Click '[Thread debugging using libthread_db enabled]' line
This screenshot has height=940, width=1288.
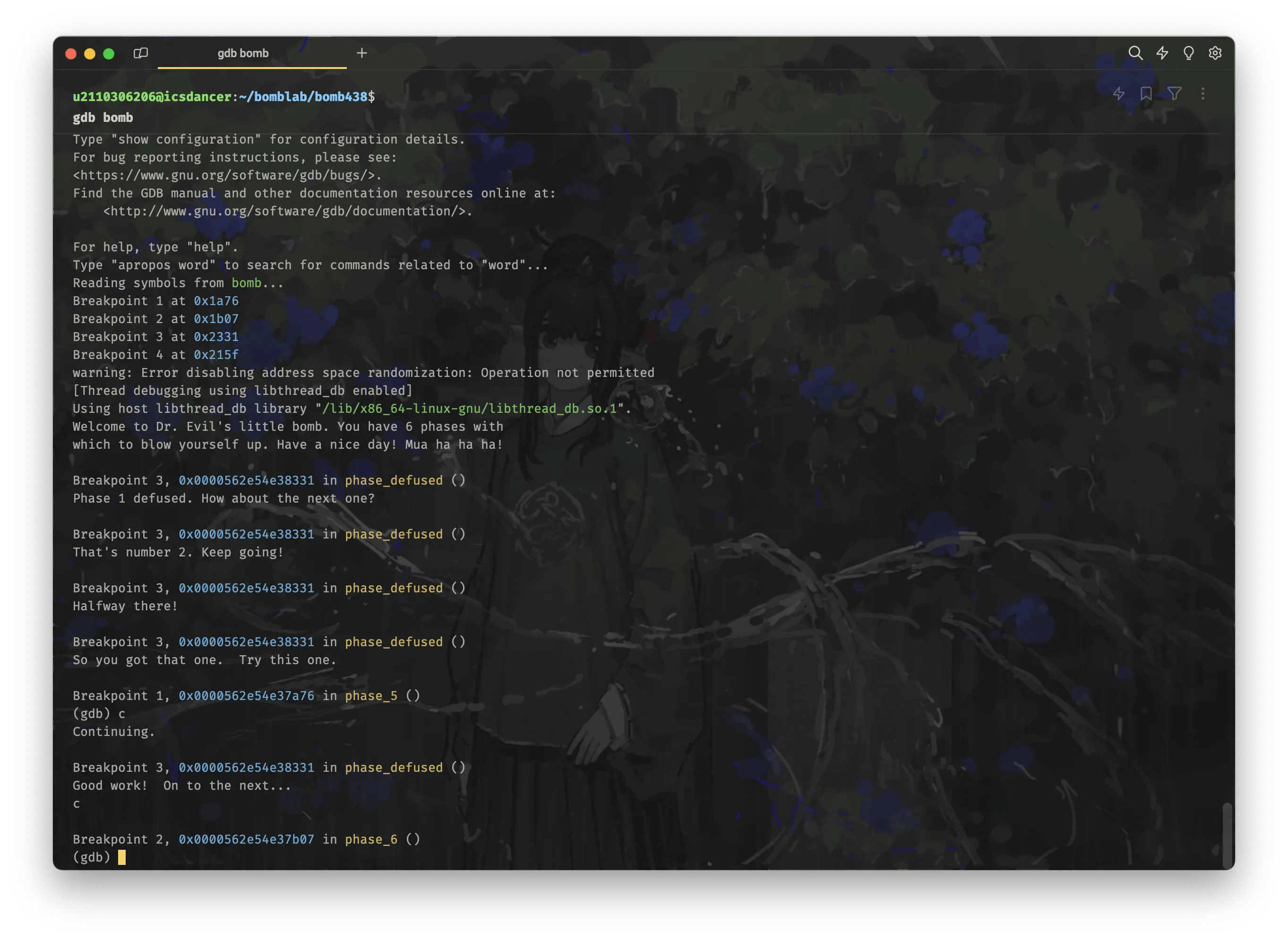click(242, 390)
